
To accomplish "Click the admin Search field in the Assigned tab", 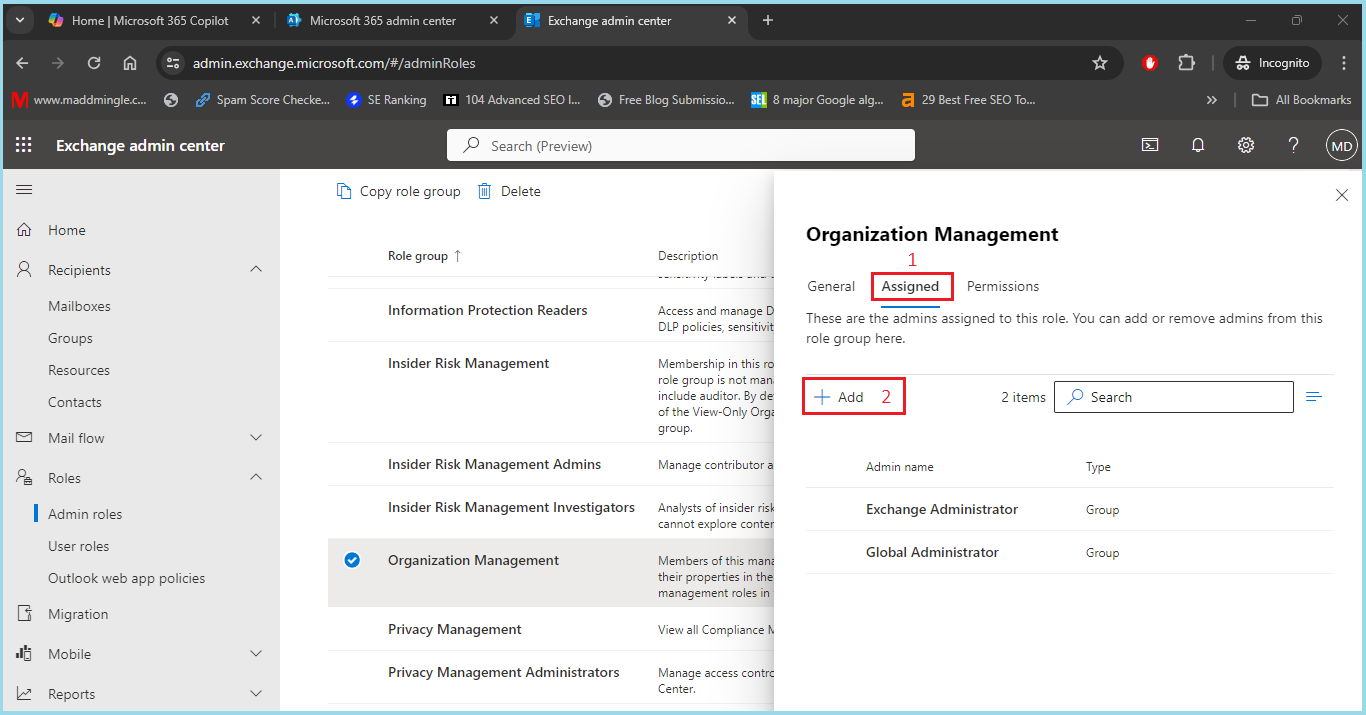I will pos(1173,397).
